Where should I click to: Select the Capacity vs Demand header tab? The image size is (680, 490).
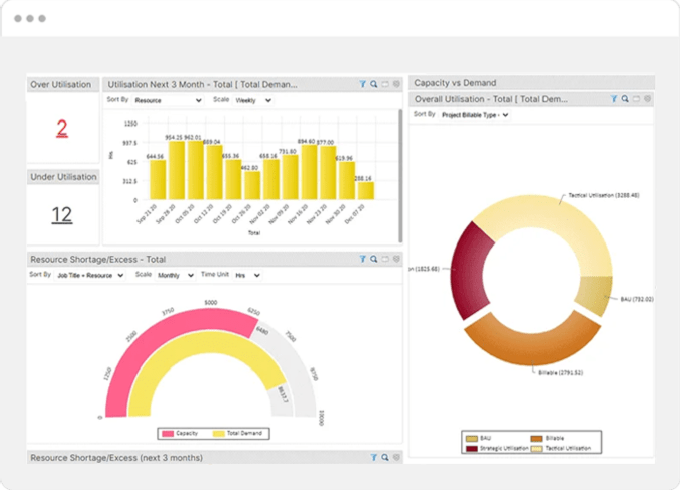click(x=455, y=83)
